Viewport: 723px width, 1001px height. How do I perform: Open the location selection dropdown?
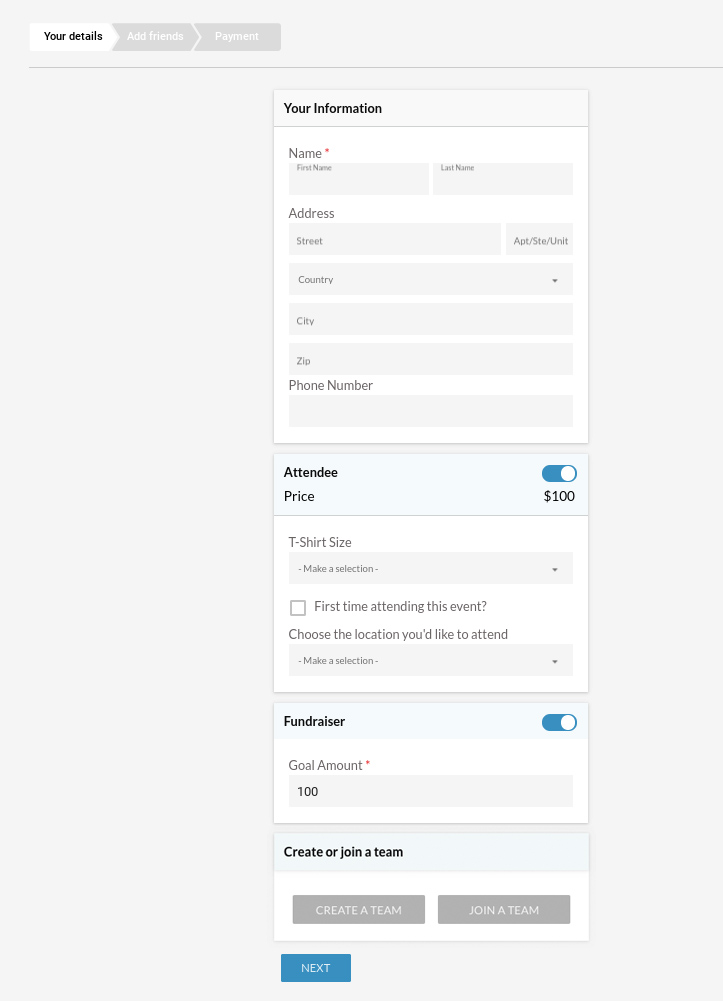click(431, 660)
